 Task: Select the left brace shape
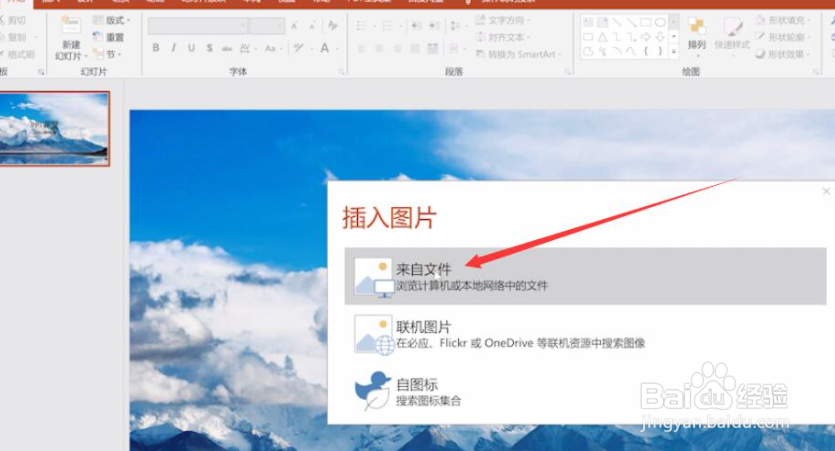tap(646, 51)
